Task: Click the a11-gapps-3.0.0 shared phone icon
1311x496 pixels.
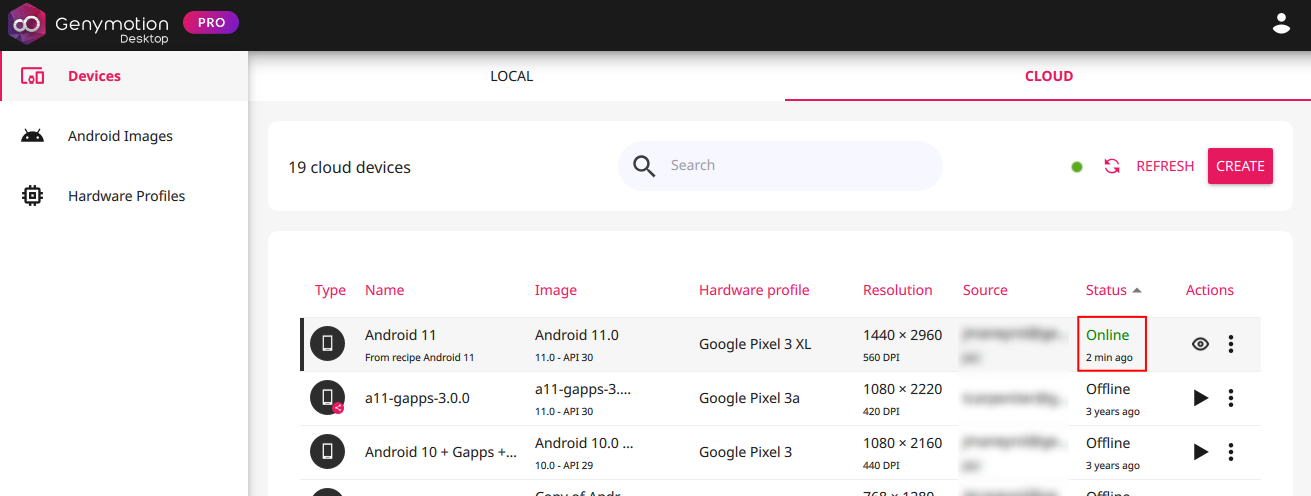Action: 327,398
